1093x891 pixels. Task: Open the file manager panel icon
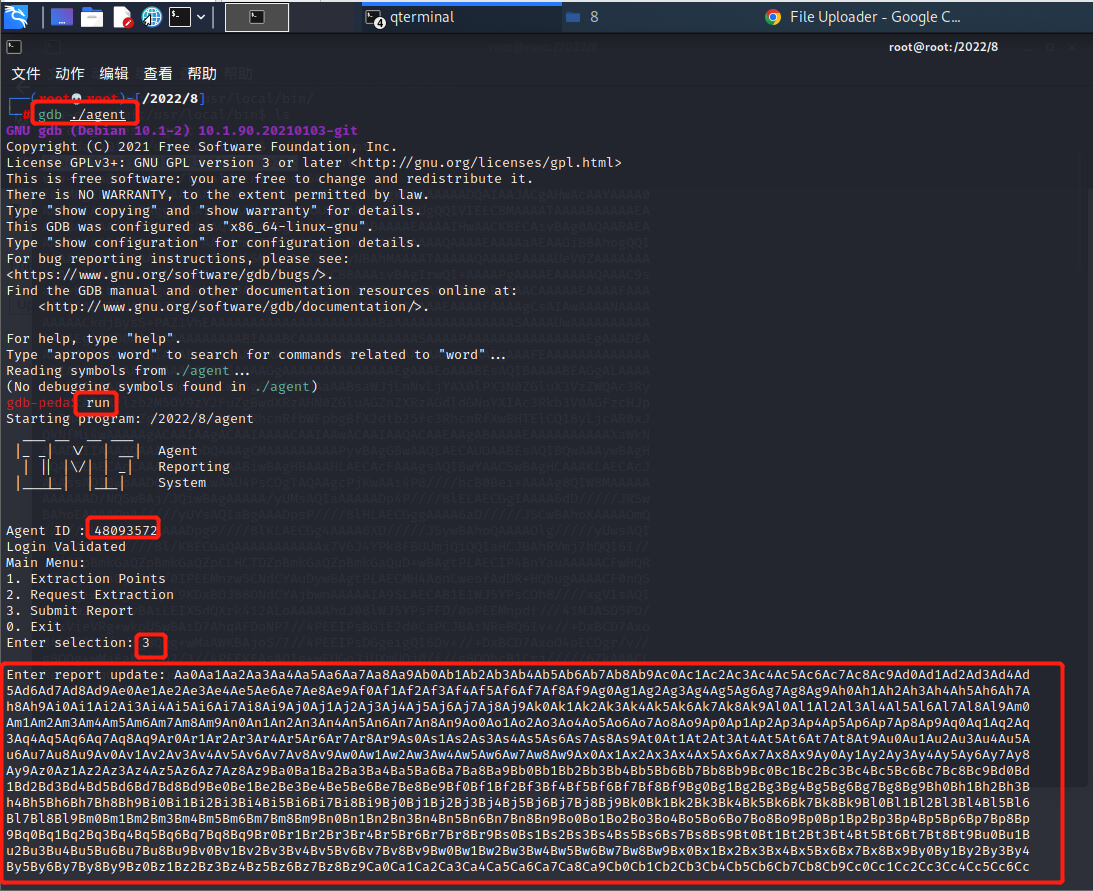[x=91, y=17]
